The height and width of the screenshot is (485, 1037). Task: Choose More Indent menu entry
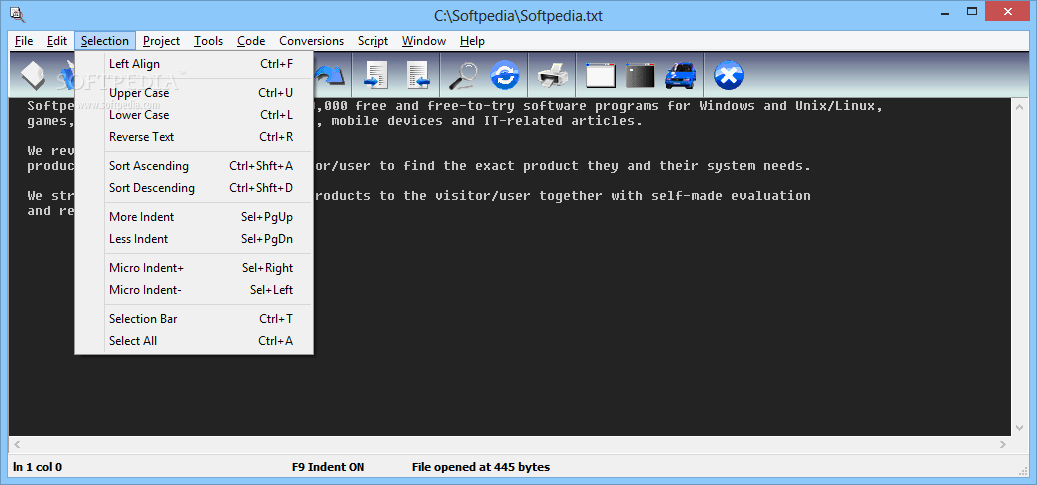tap(194, 217)
